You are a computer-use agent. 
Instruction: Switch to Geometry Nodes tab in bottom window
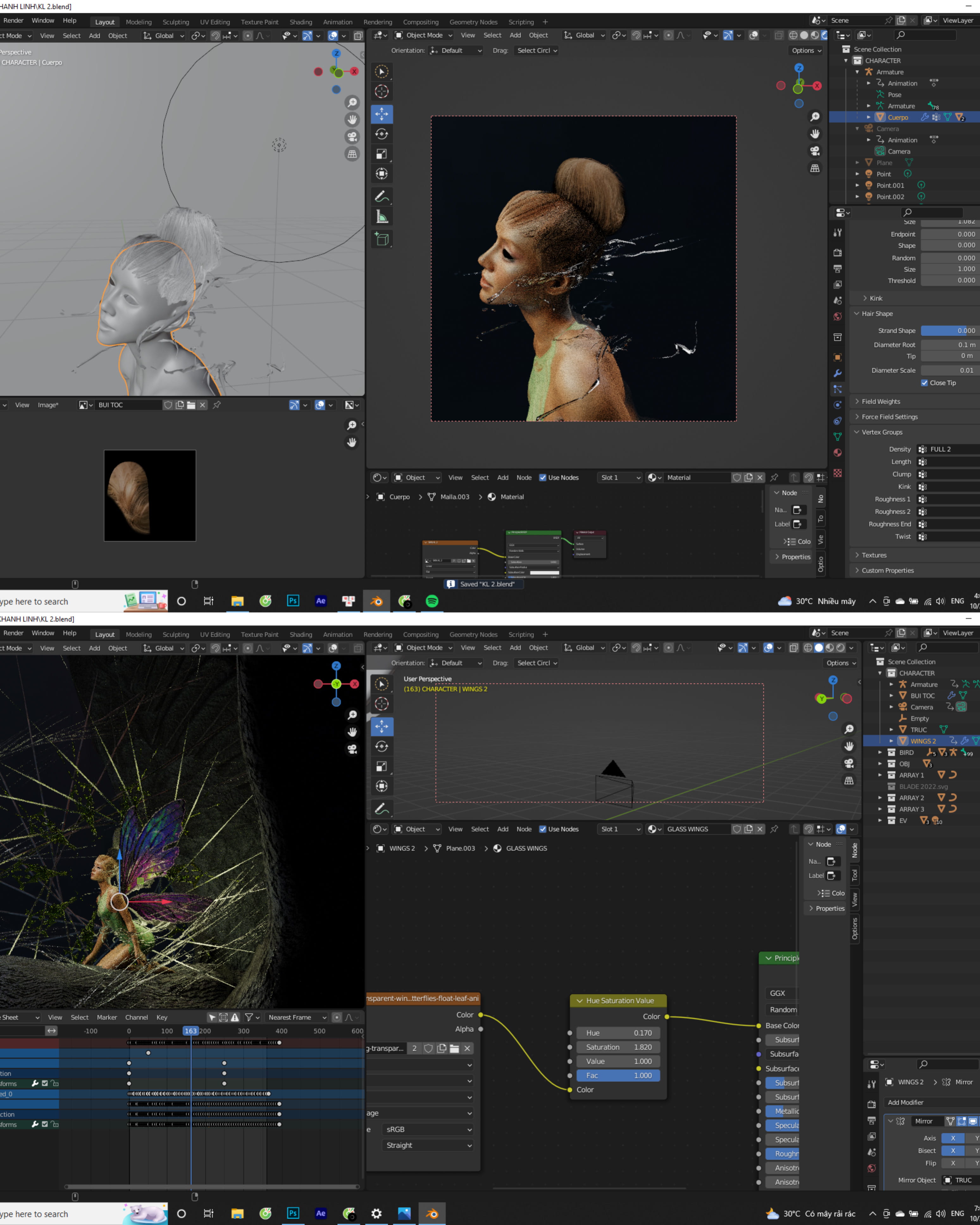point(473,635)
